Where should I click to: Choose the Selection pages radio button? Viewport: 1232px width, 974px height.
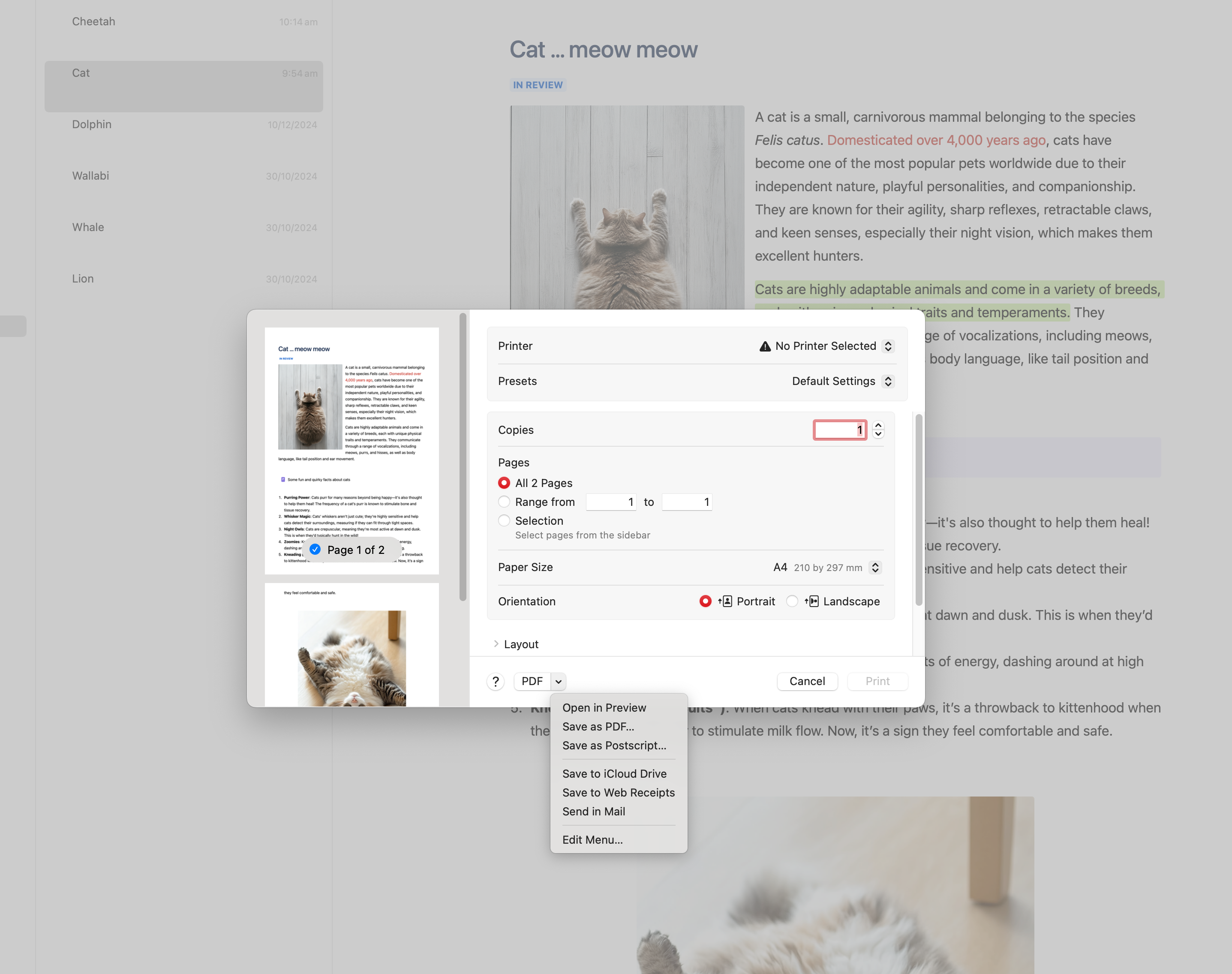(x=504, y=520)
